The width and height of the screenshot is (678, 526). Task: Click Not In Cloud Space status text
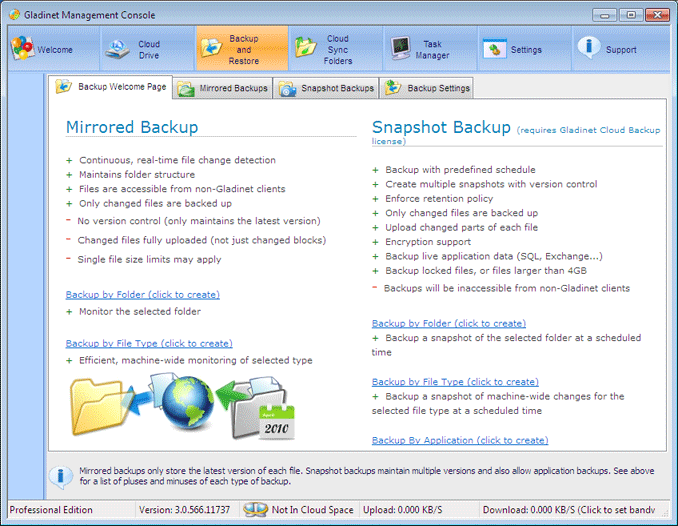point(312,510)
